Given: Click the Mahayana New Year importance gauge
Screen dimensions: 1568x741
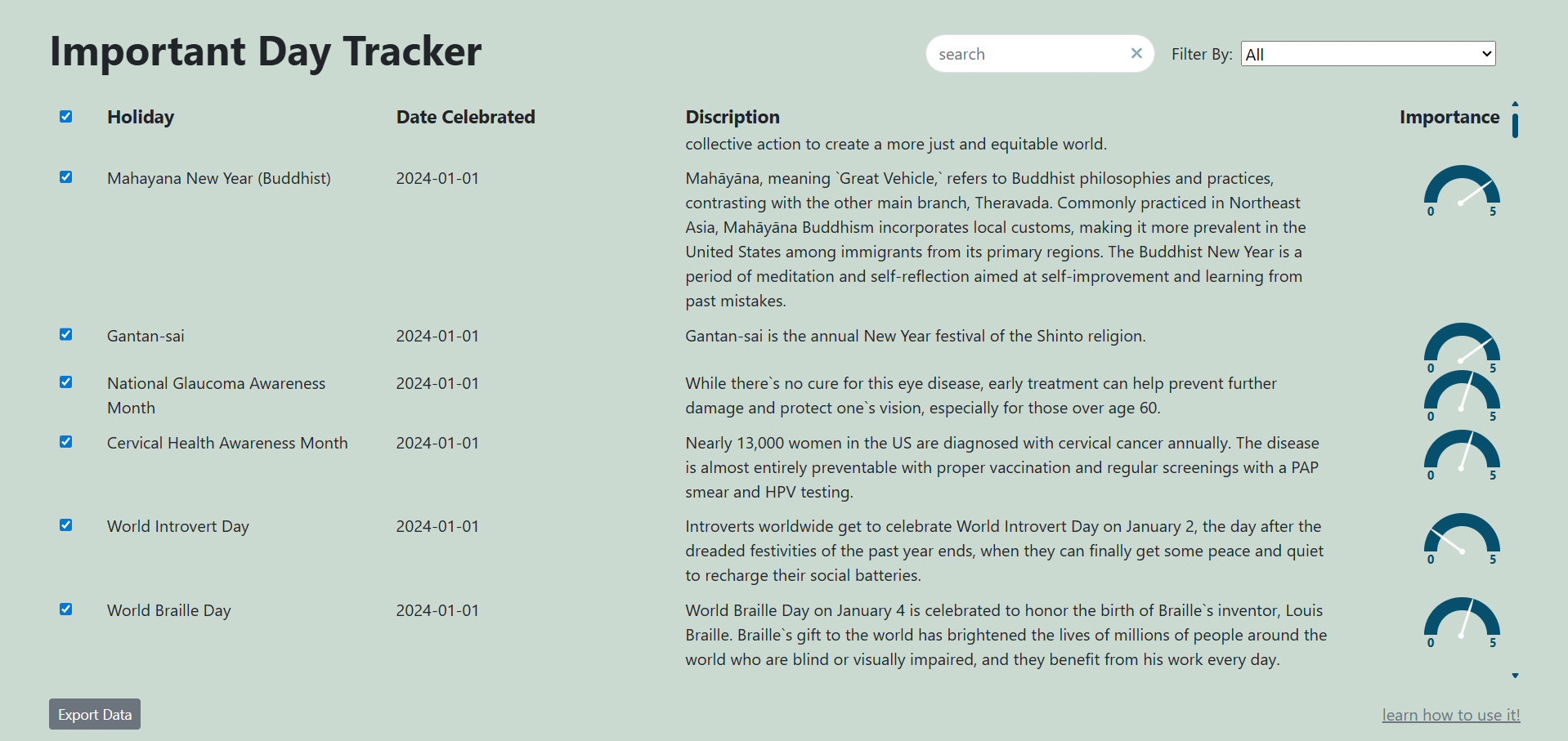Looking at the screenshot, I should 1462,188.
